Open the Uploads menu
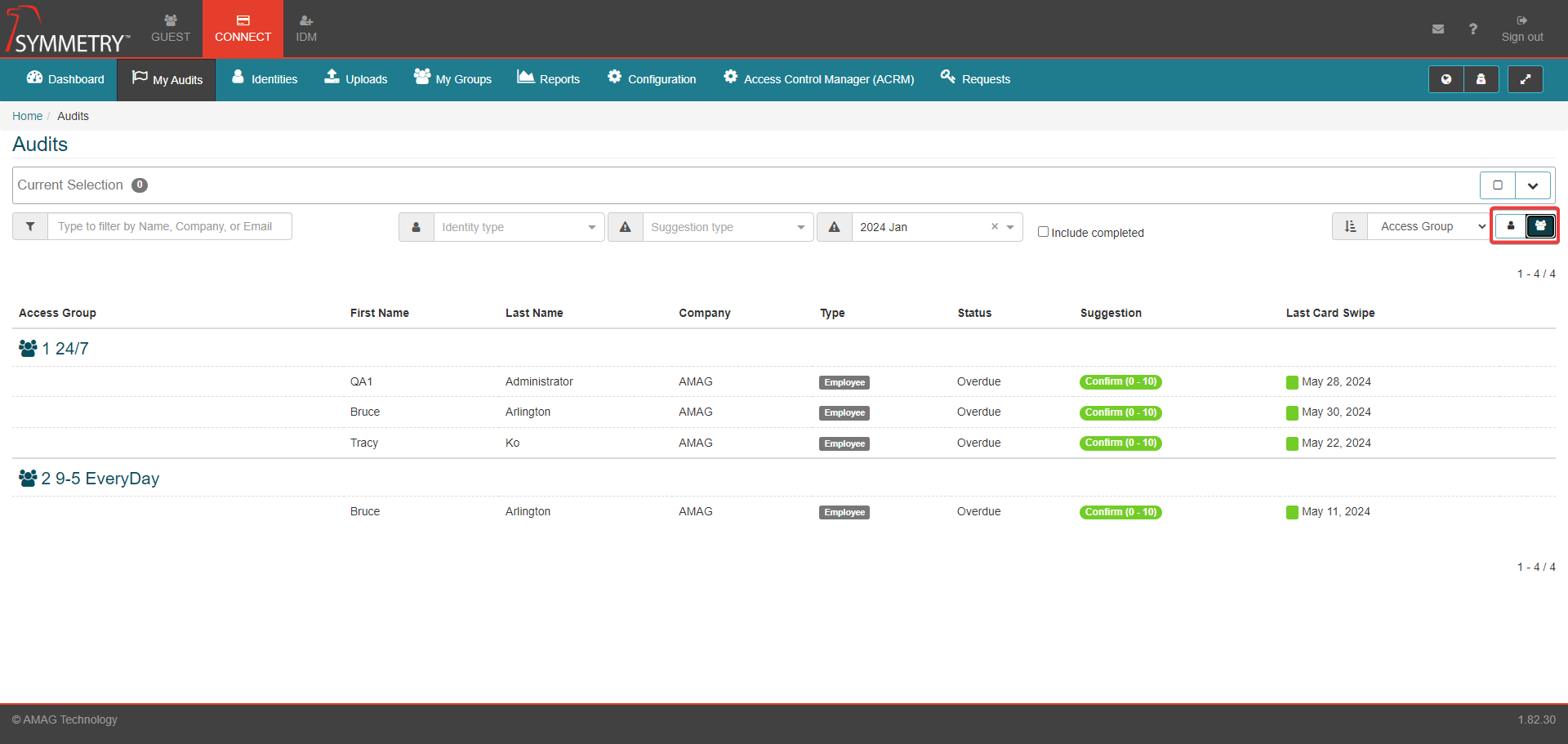 pyautogui.click(x=356, y=79)
